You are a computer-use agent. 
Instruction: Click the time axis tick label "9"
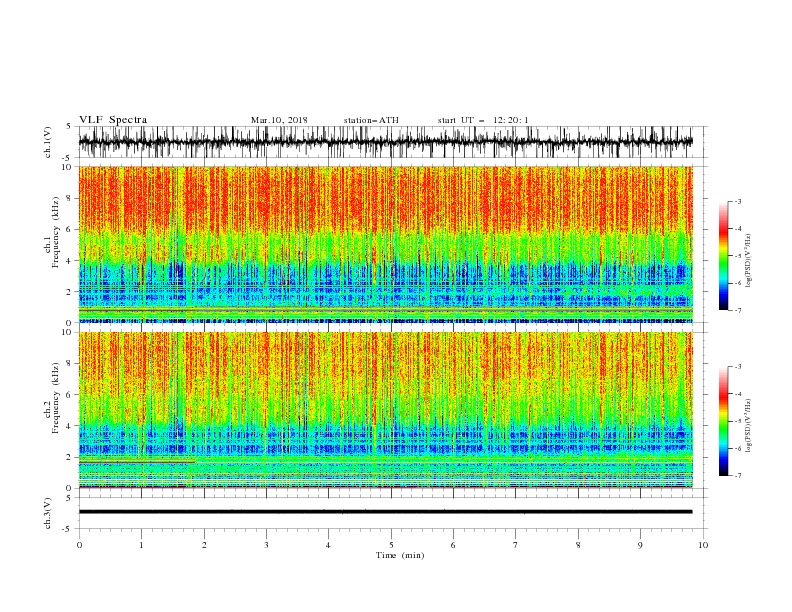point(640,545)
